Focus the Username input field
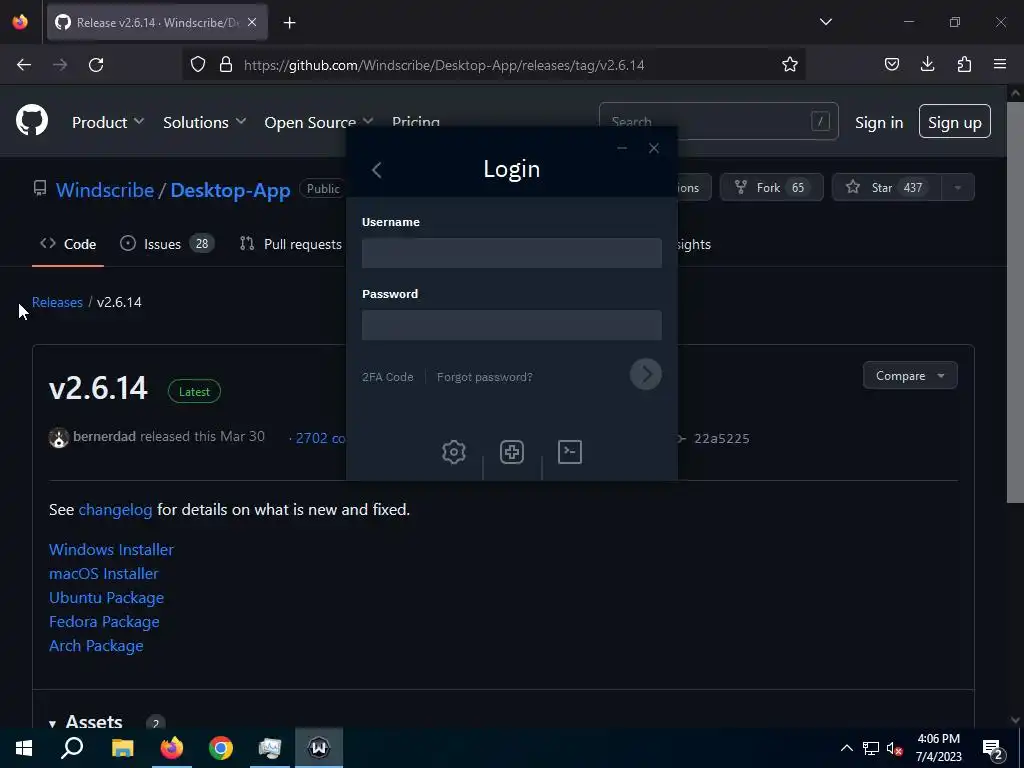The height and width of the screenshot is (768, 1024). 511,253
